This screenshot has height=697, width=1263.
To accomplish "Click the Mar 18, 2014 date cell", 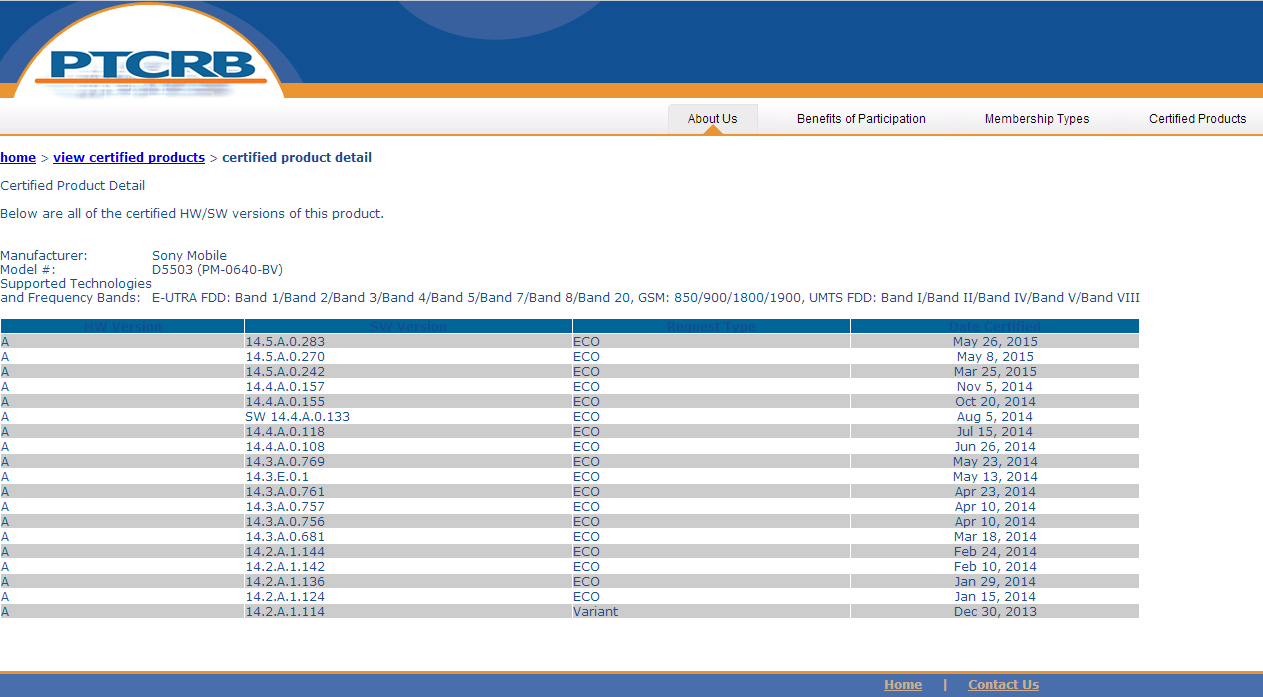I will [995, 537].
